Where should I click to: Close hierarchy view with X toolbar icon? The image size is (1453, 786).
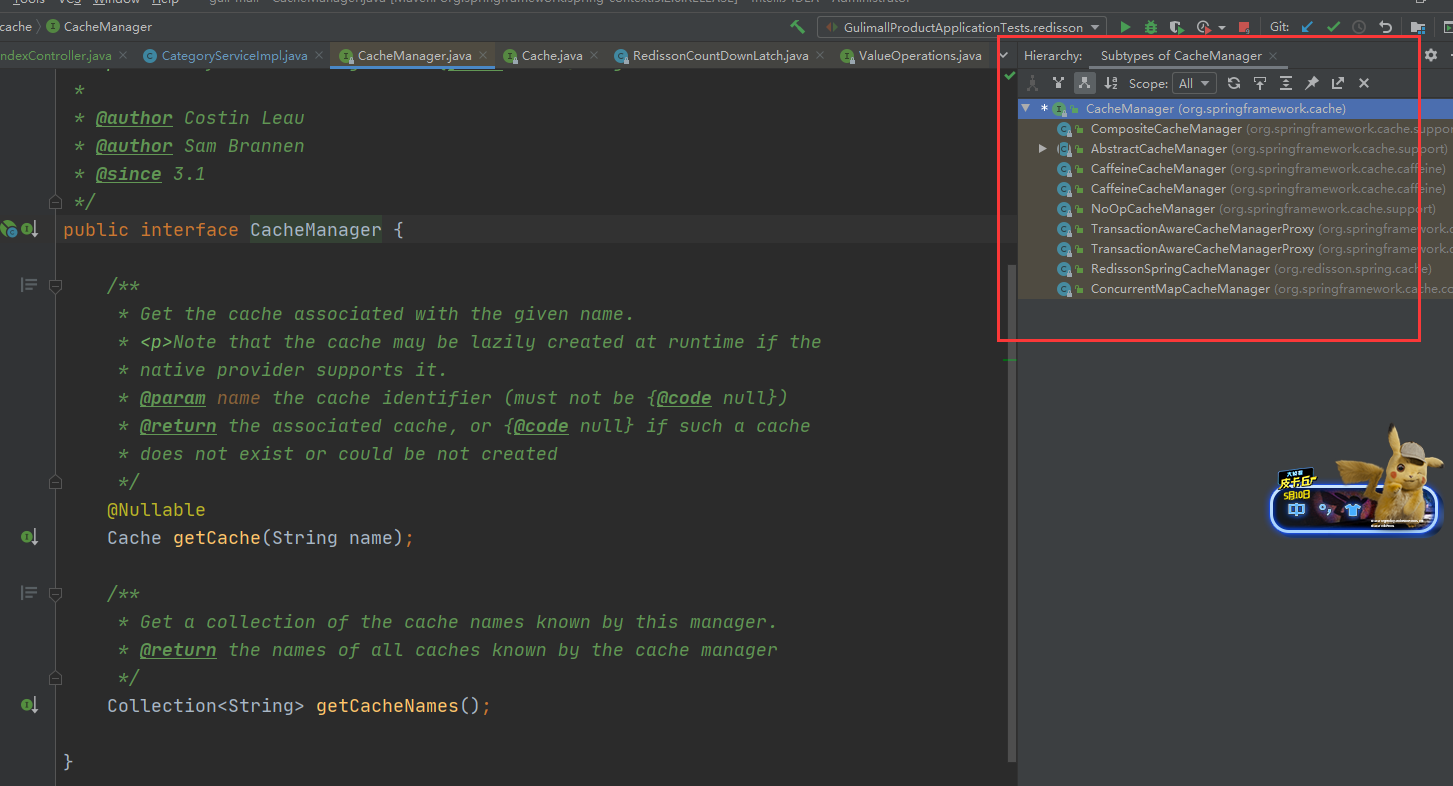(x=1364, y=83)
